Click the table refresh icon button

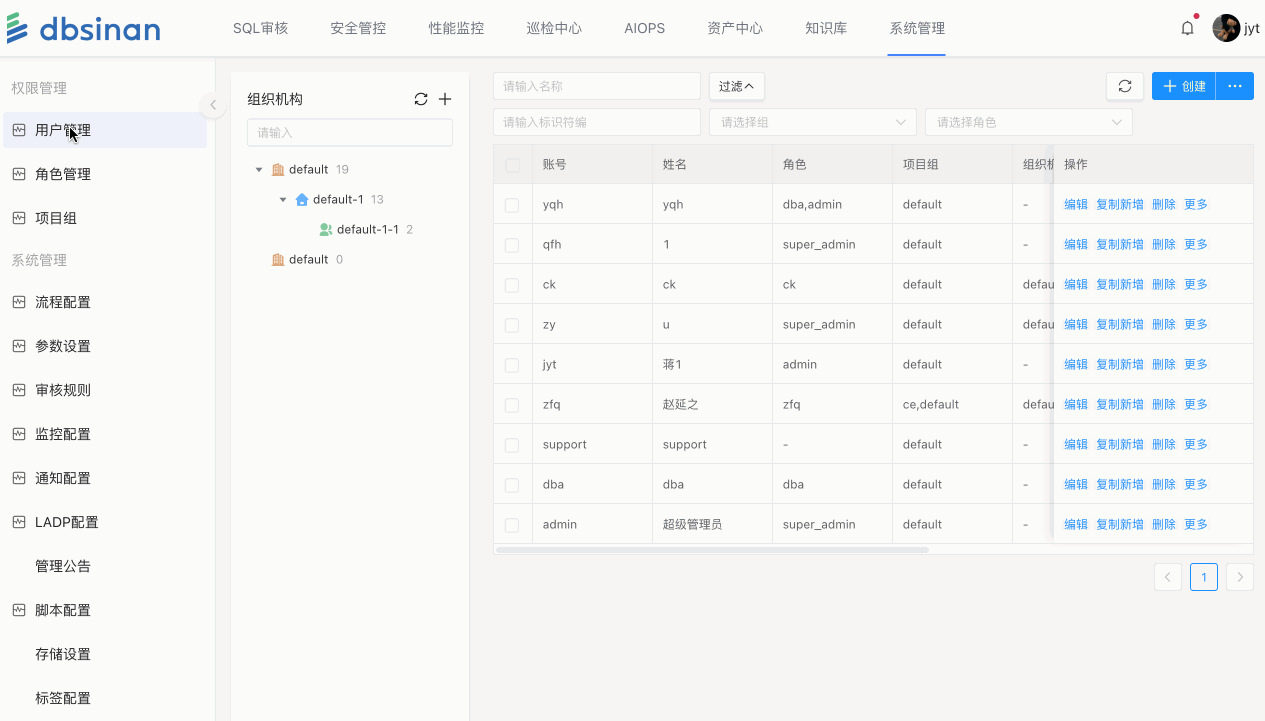tap(1125, 86)
